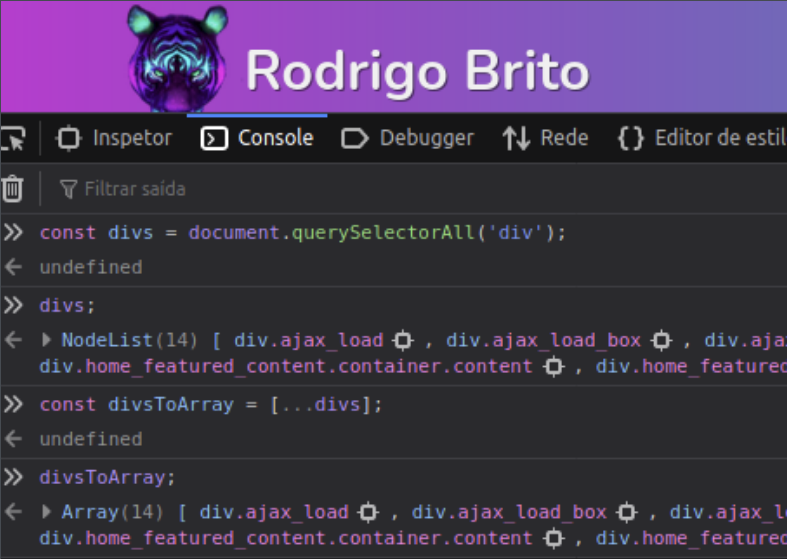Click the element picker icon
The height and width of the screenshot is (559, 787).
12,138
